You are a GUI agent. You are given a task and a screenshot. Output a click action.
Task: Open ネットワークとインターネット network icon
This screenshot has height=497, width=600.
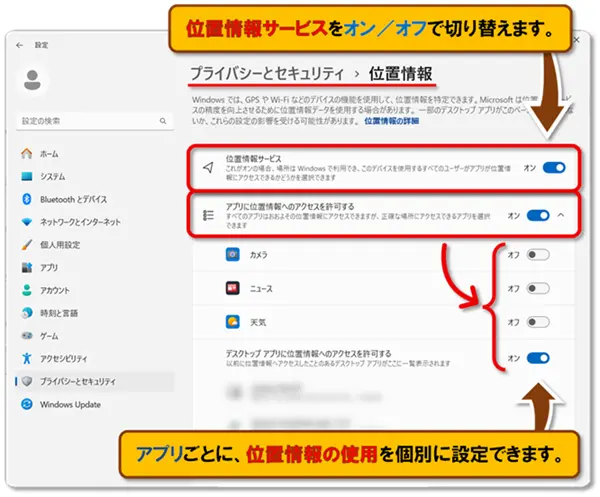click(27, 222)
